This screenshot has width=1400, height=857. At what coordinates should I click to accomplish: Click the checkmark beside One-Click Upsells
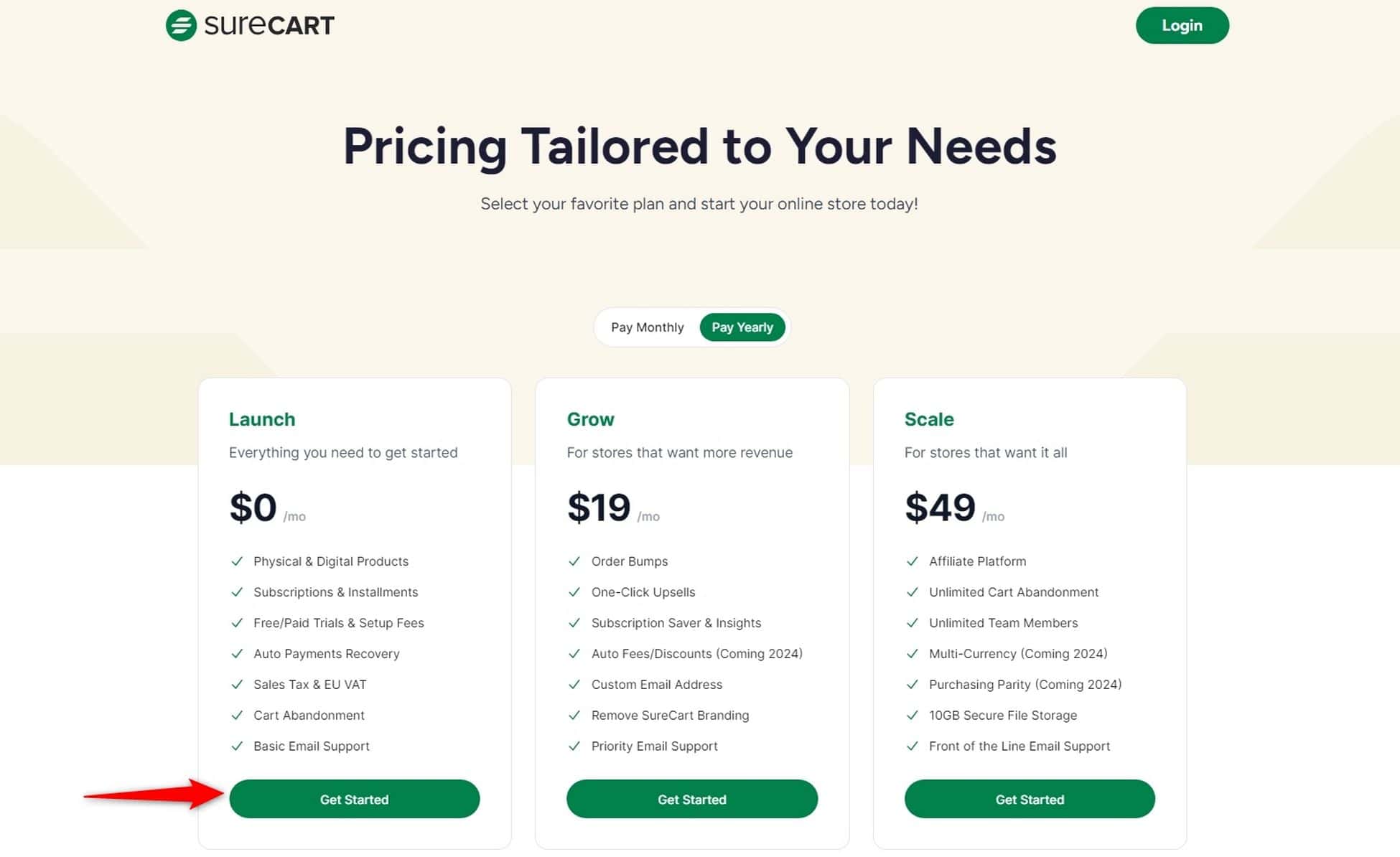tap(574, 592)
